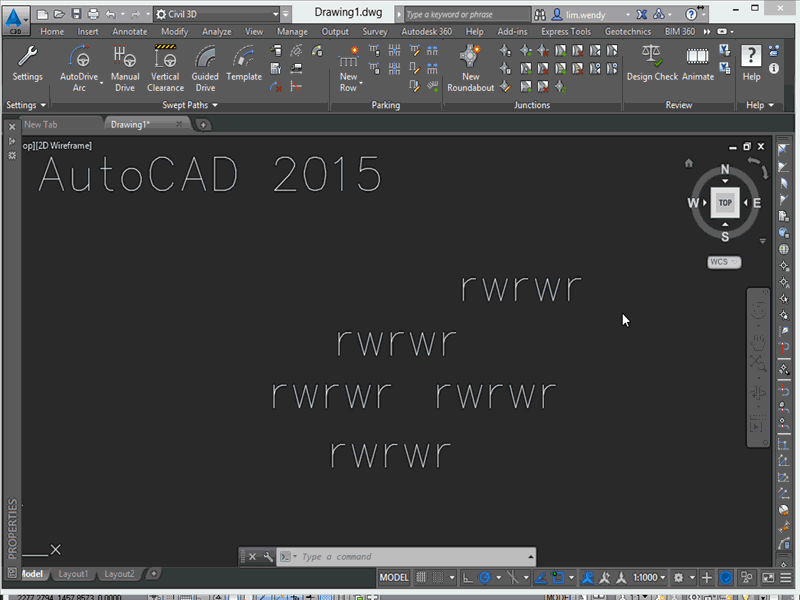The height and width of the screenshot is (600, 800).
Task: Toggle MODEL space on the status bar
Action: (x=393, y=577)
